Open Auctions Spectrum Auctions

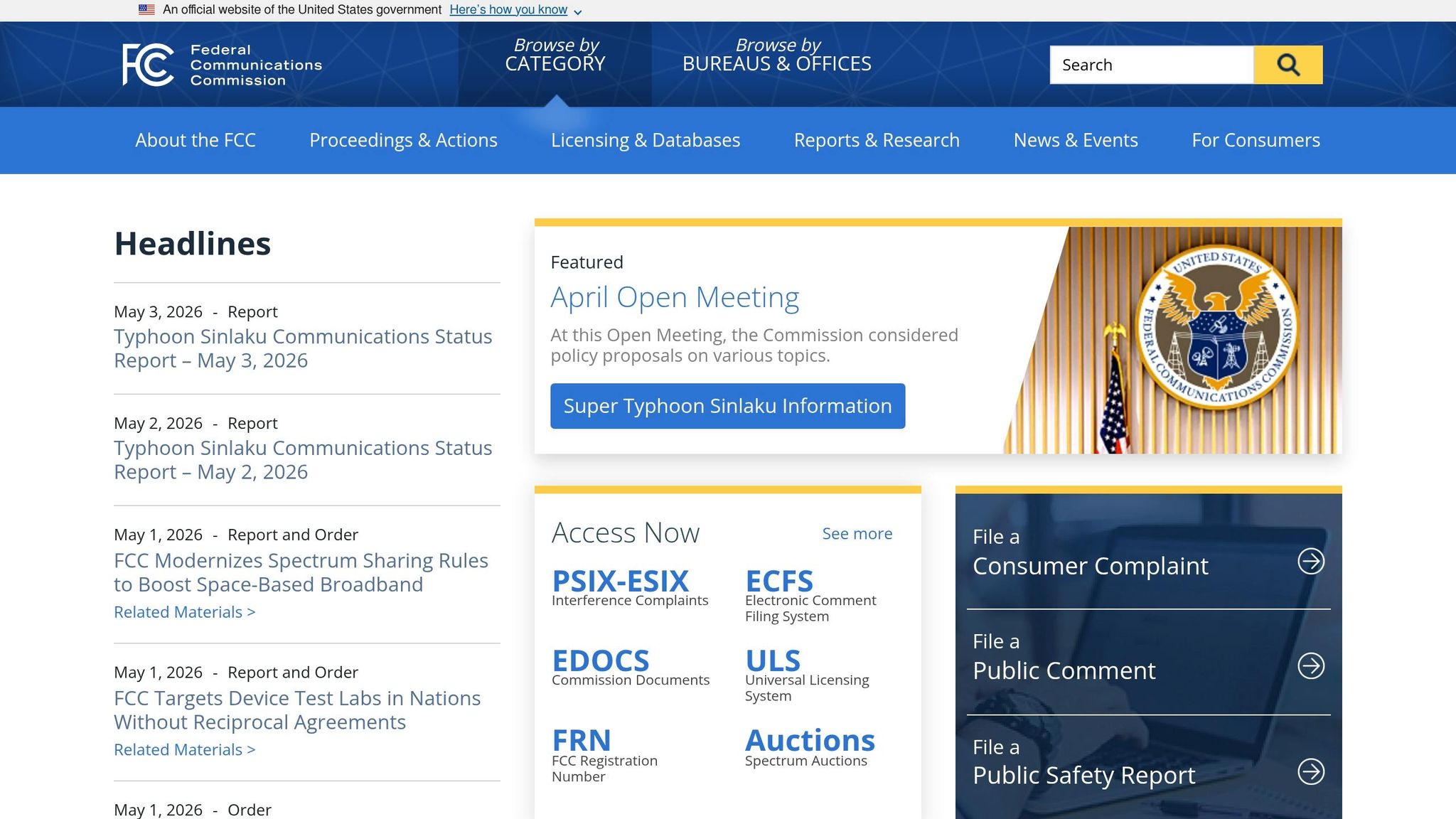coord(810,747)
